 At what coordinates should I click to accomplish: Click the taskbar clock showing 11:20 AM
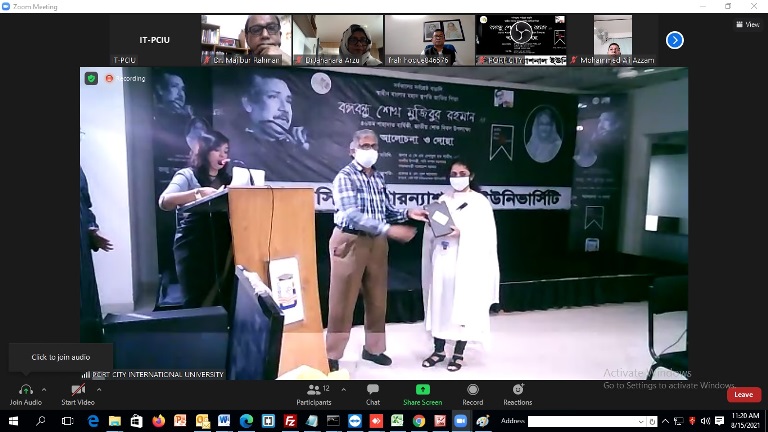point(745,421)
